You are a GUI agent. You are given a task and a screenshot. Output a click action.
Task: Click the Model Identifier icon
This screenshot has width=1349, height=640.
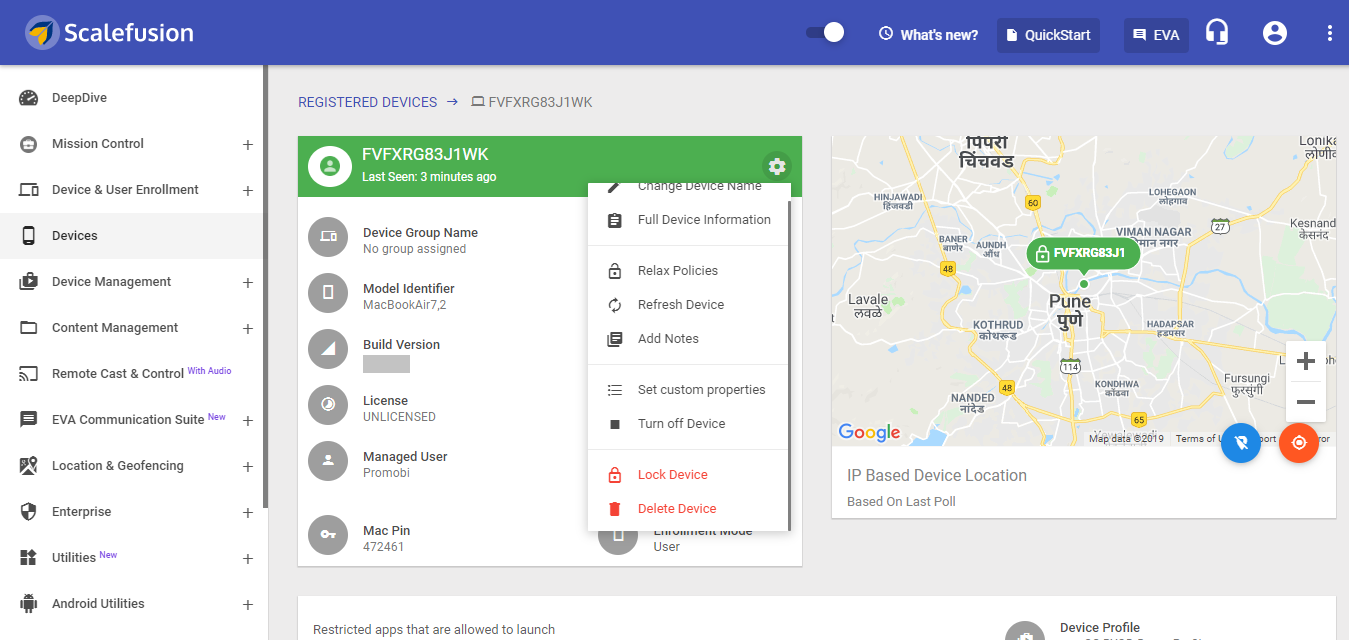pyautogui.click(x=328, y=293)
